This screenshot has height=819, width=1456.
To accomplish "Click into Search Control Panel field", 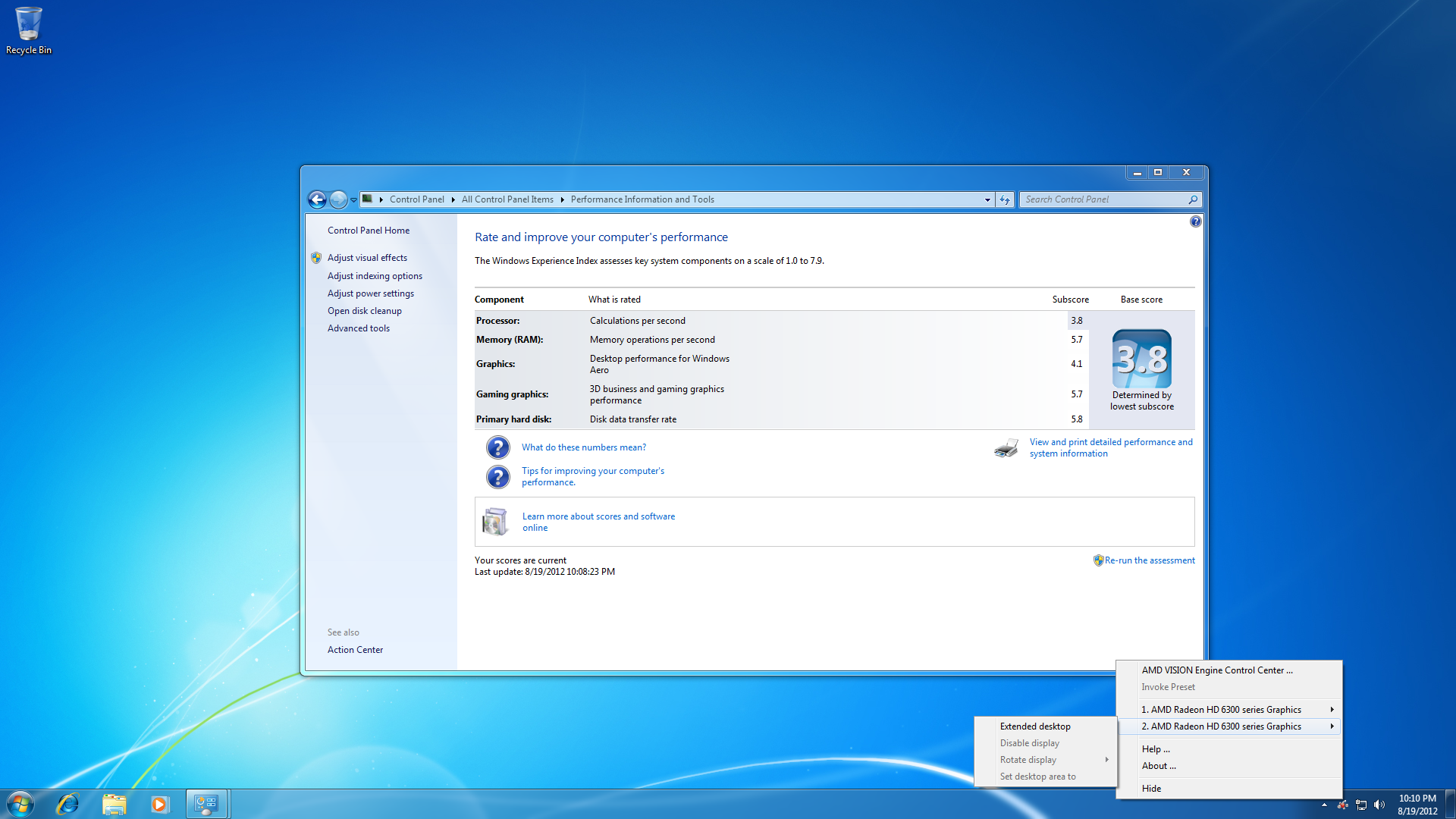I will 1103,199.
